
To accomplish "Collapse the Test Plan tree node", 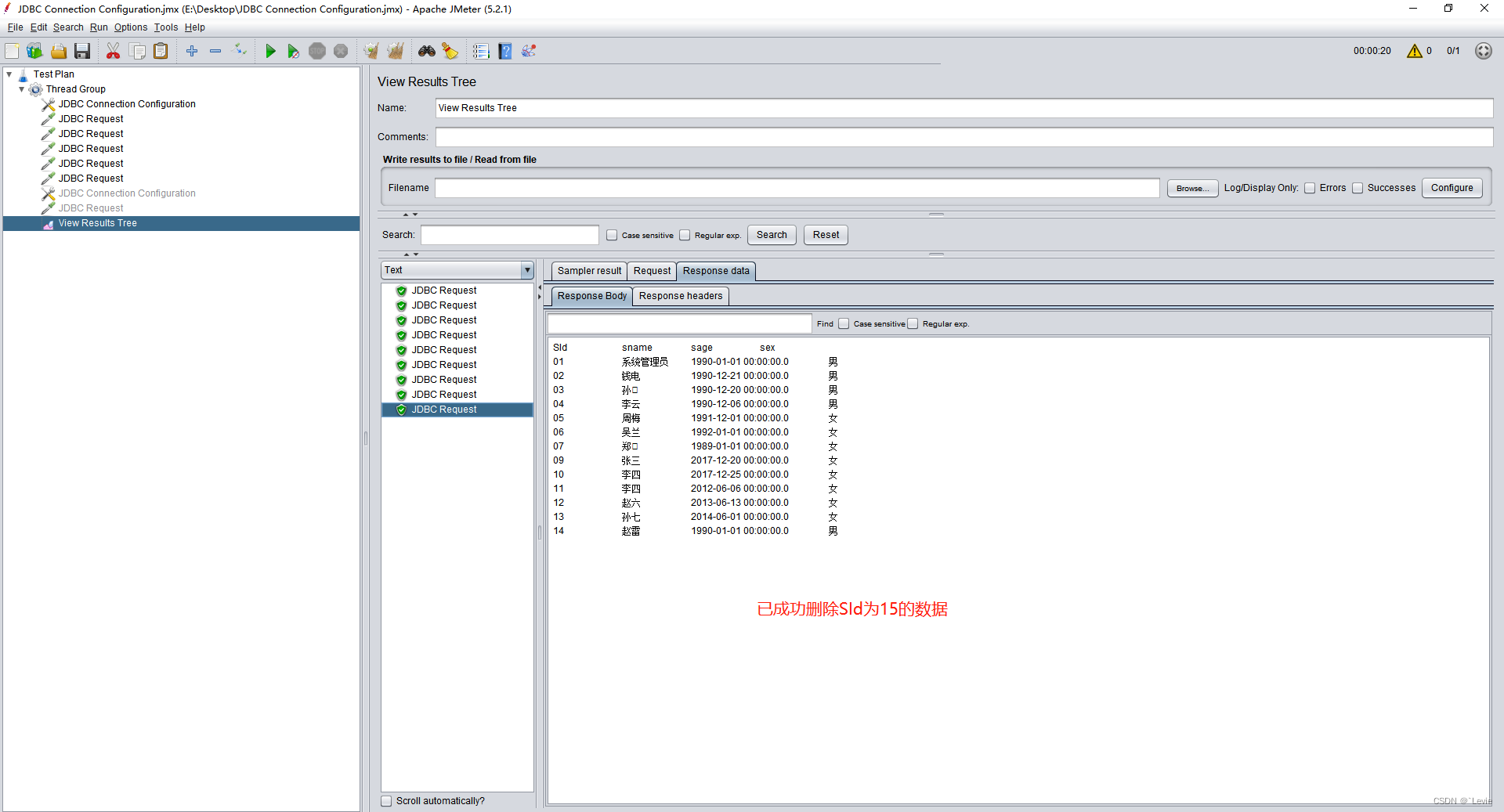I will tap(8, 73).
